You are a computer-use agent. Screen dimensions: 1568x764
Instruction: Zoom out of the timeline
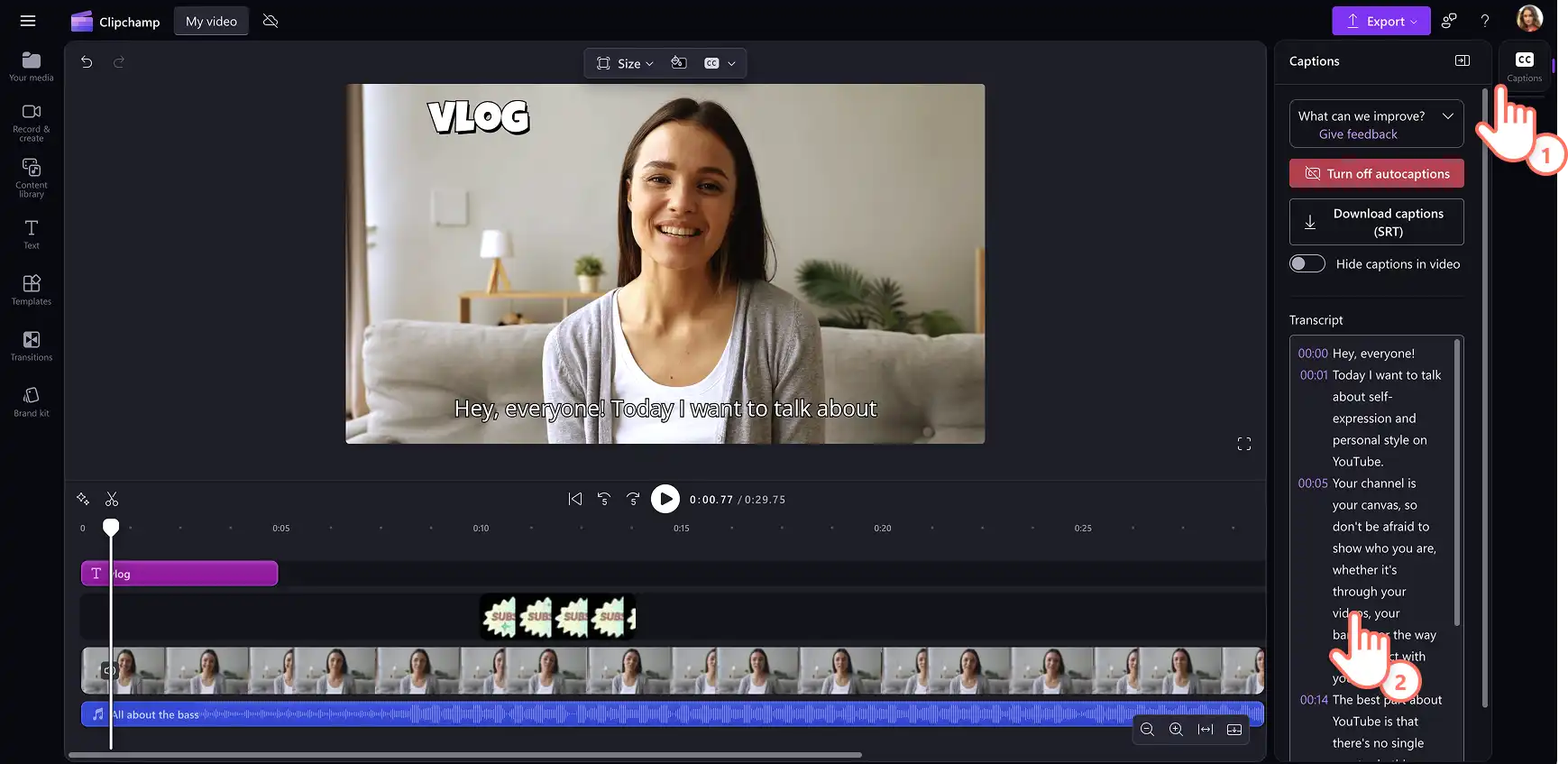(1147, 730)
